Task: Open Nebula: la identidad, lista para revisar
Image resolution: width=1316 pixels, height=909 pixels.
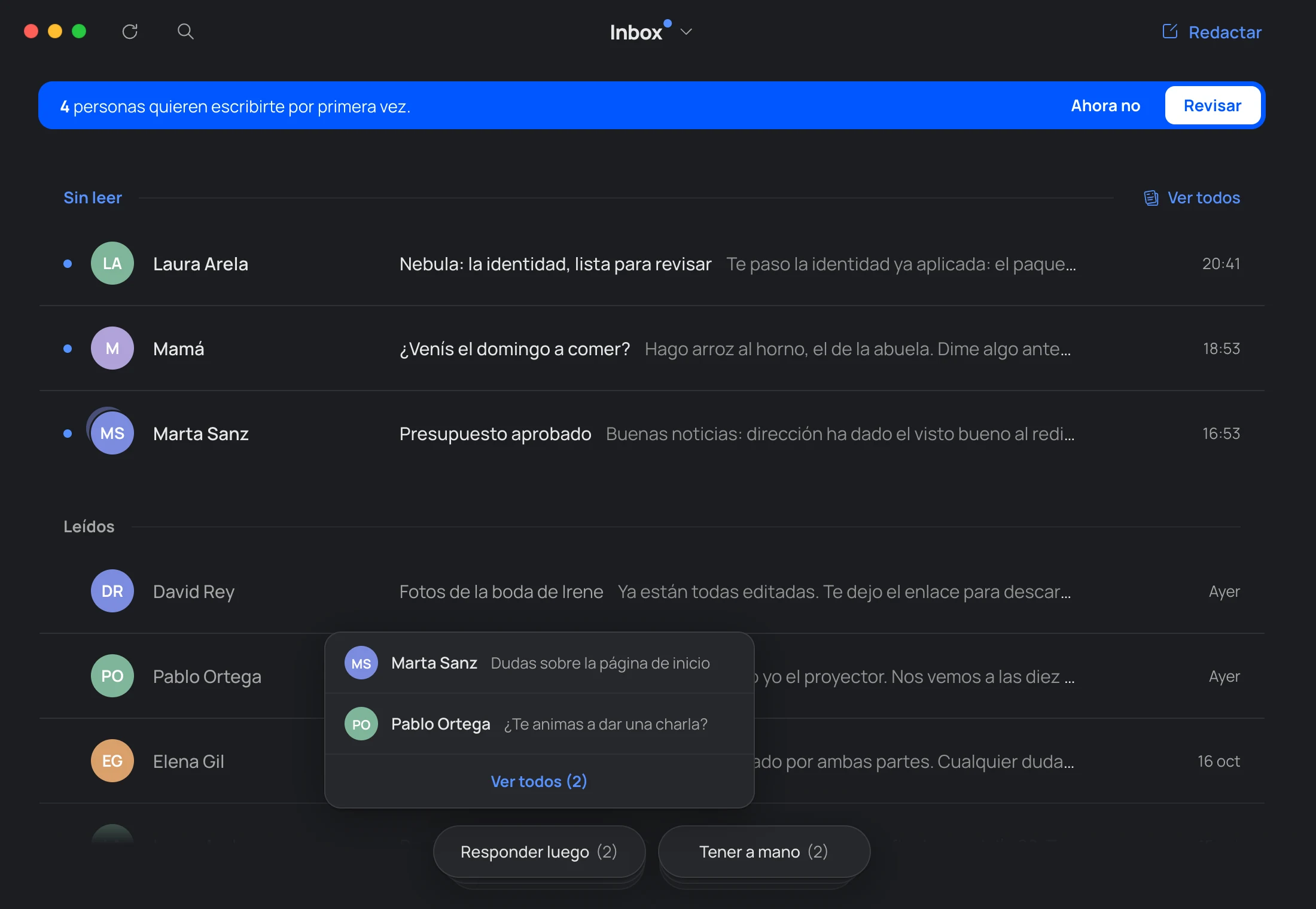Action: point(555,264)
